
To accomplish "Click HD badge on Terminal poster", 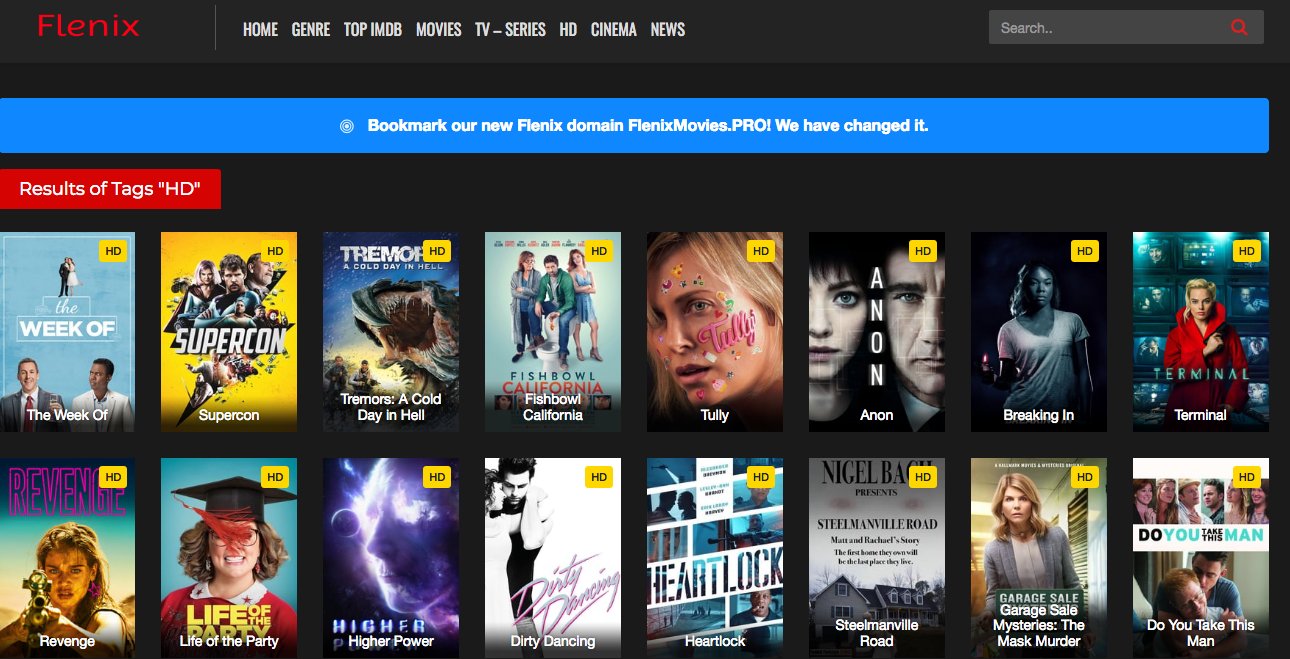I will (1247, 251).
